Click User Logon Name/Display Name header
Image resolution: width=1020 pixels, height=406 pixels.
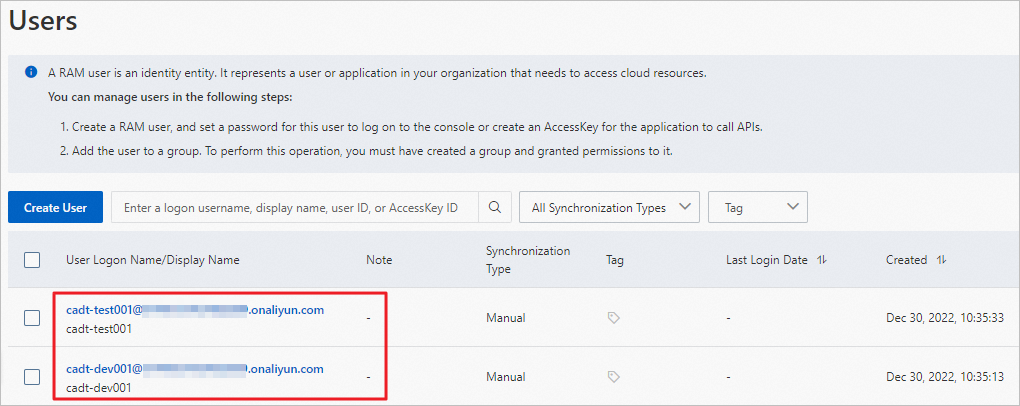pyautogui.click(x=152, y=260)
